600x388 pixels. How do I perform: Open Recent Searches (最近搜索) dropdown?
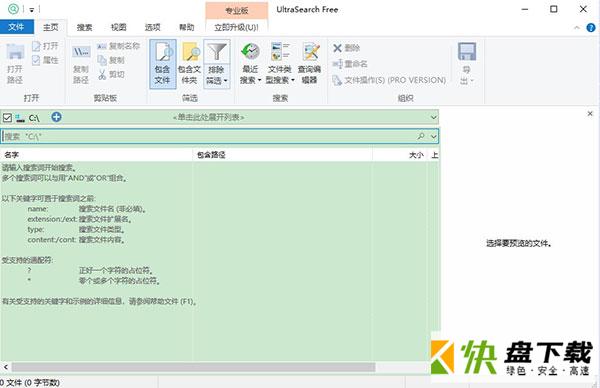pos(251,64)
